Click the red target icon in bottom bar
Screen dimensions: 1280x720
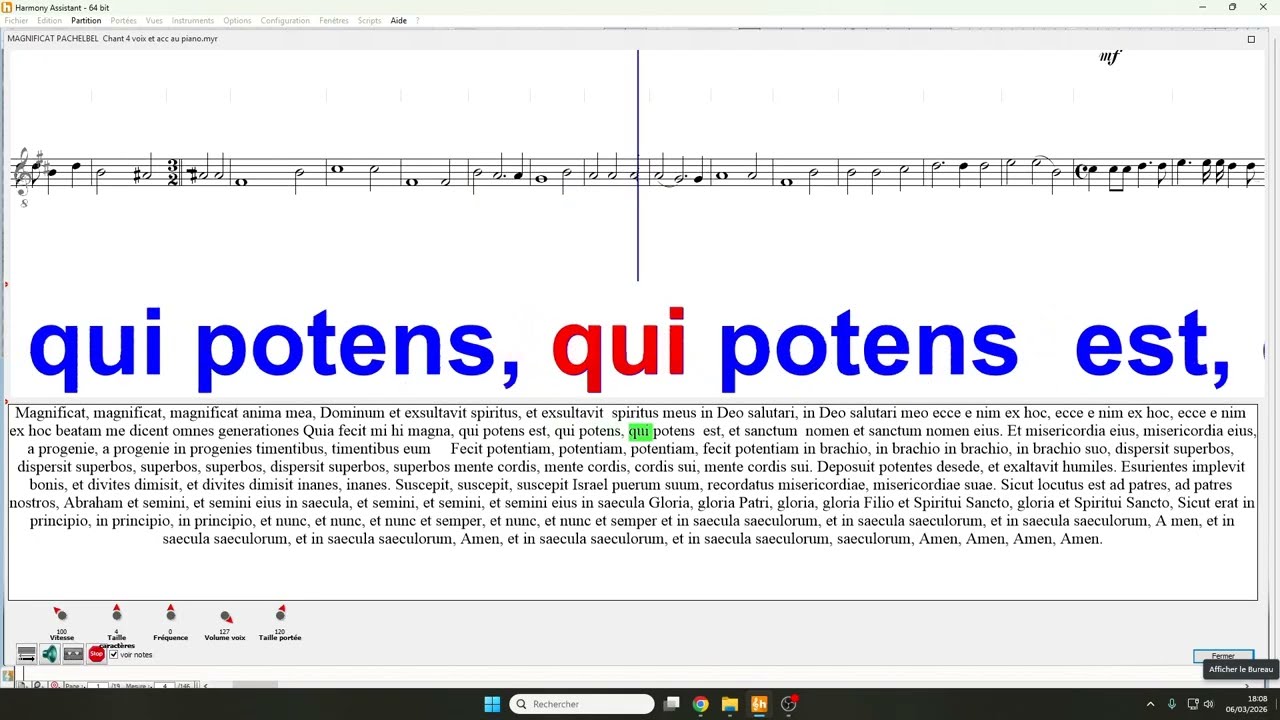pyautogui.click(x=54, y=686)
